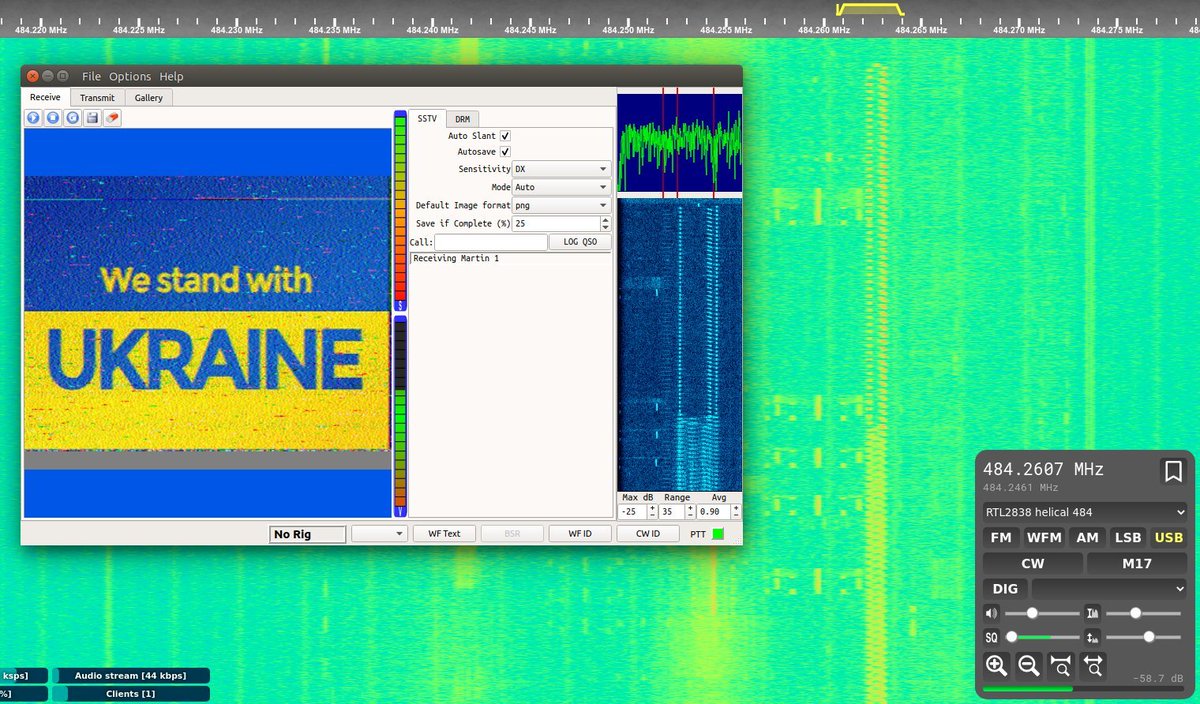
Task: Zoom out the waterfall totally
Action: pos(1093,666)
